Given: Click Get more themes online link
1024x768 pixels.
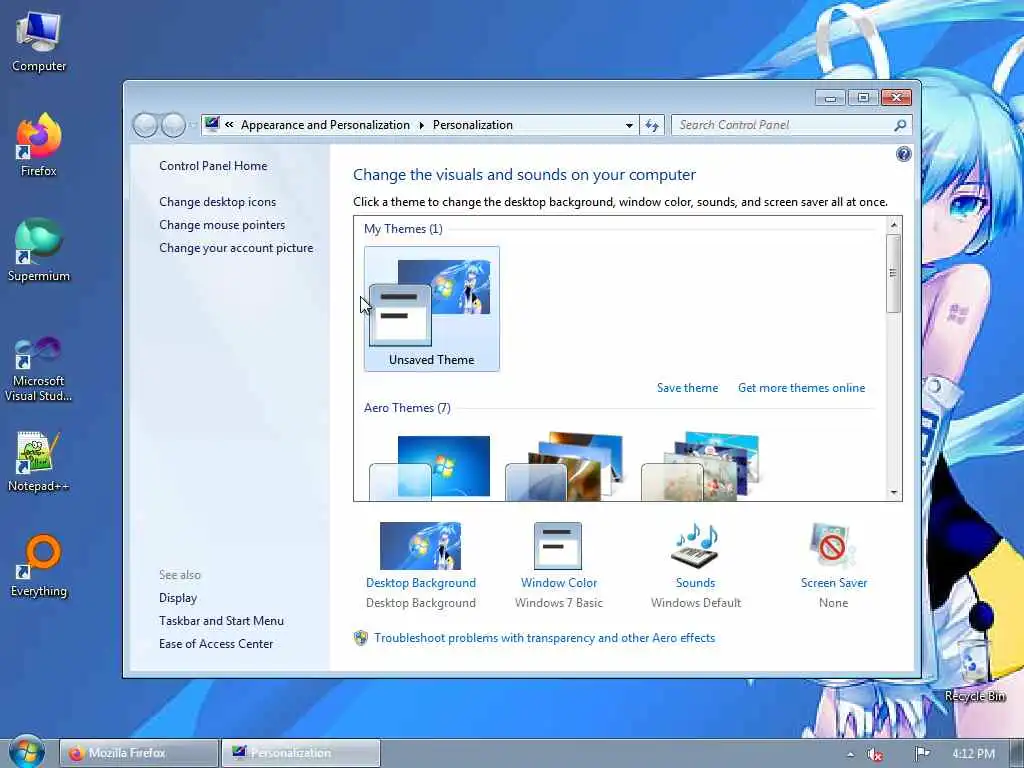Looking at the screenshot, I should pos(801,388).
